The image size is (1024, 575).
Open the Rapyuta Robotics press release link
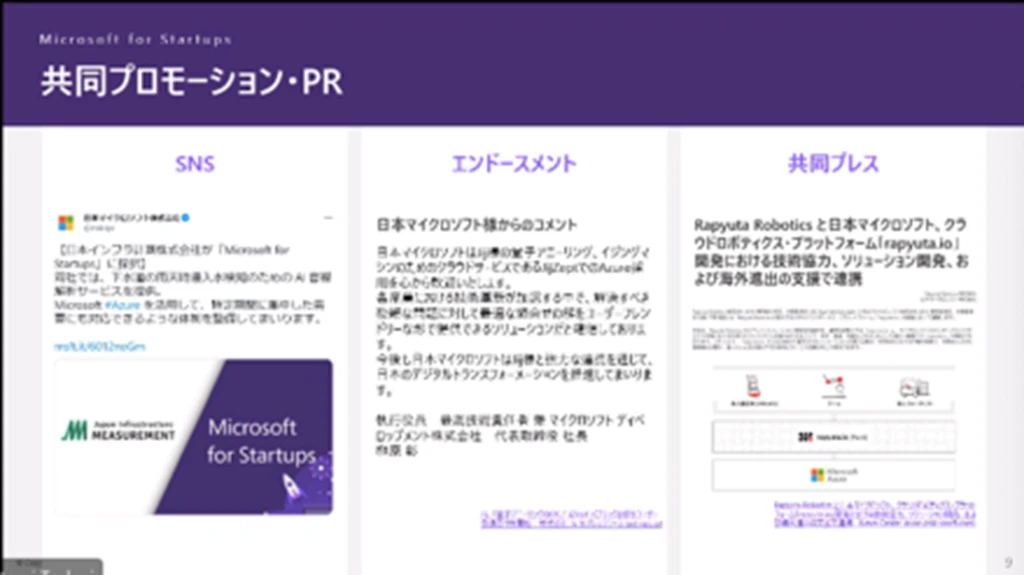coord(874,514)
